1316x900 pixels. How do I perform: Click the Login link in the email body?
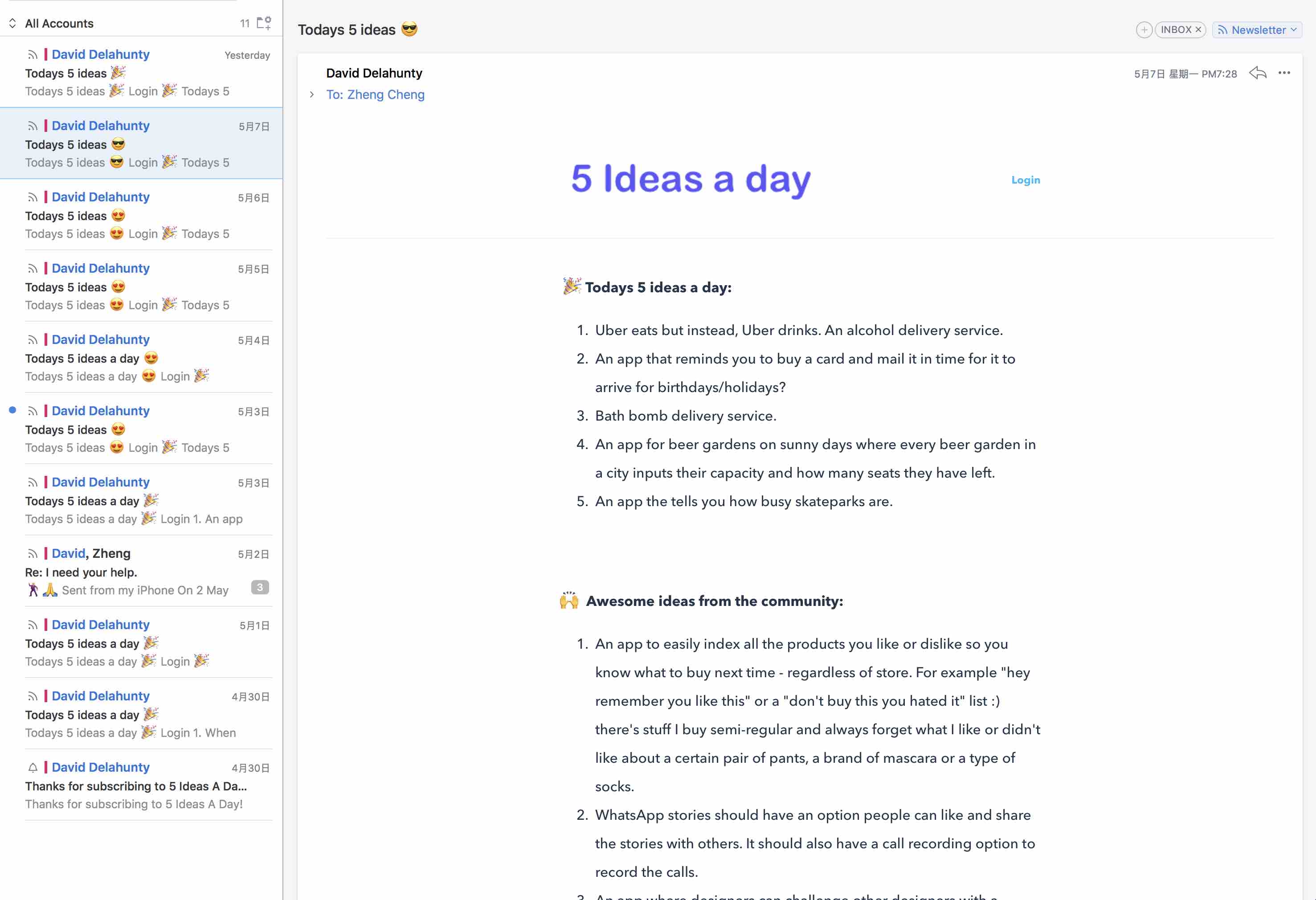pyautogui.click(x=1026, y=180)
